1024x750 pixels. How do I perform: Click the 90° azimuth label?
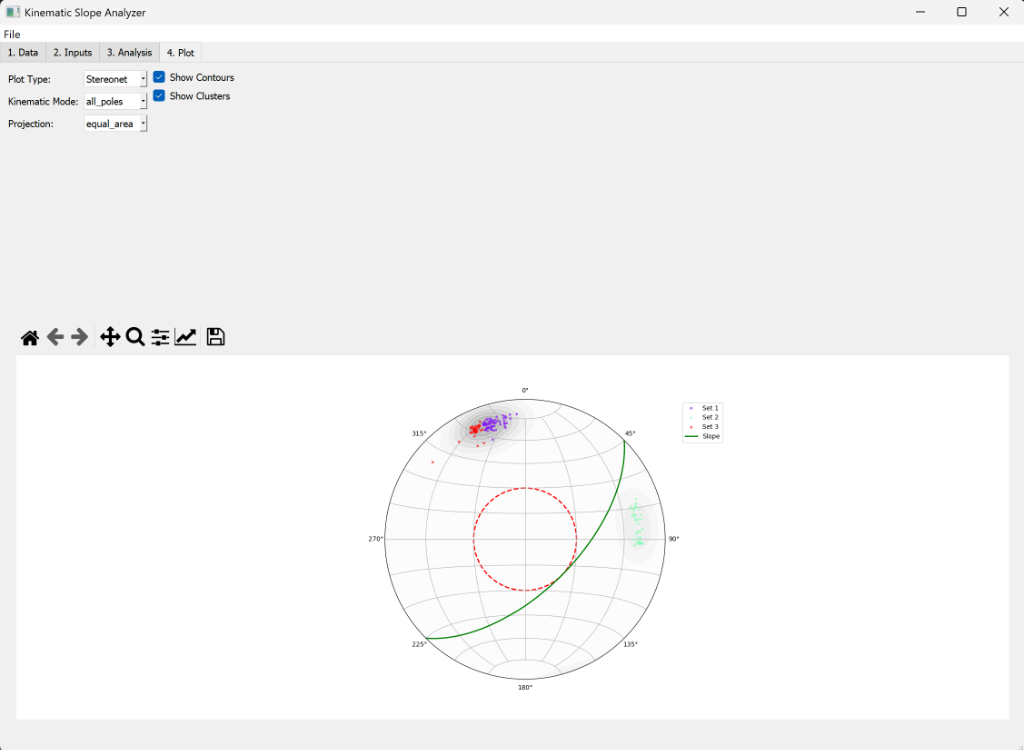tap(673, 539)
